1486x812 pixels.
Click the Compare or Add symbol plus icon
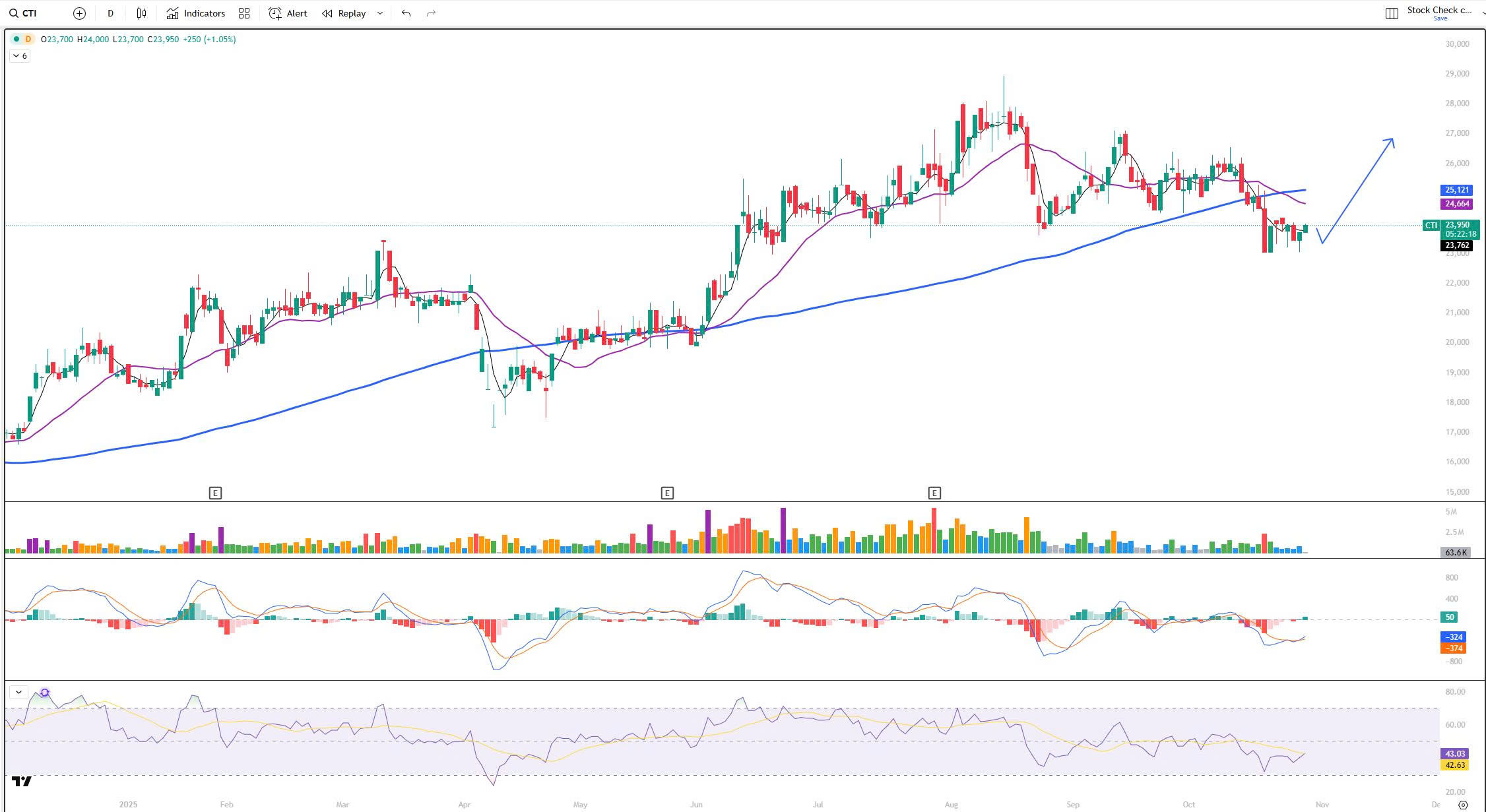[79, 13]
